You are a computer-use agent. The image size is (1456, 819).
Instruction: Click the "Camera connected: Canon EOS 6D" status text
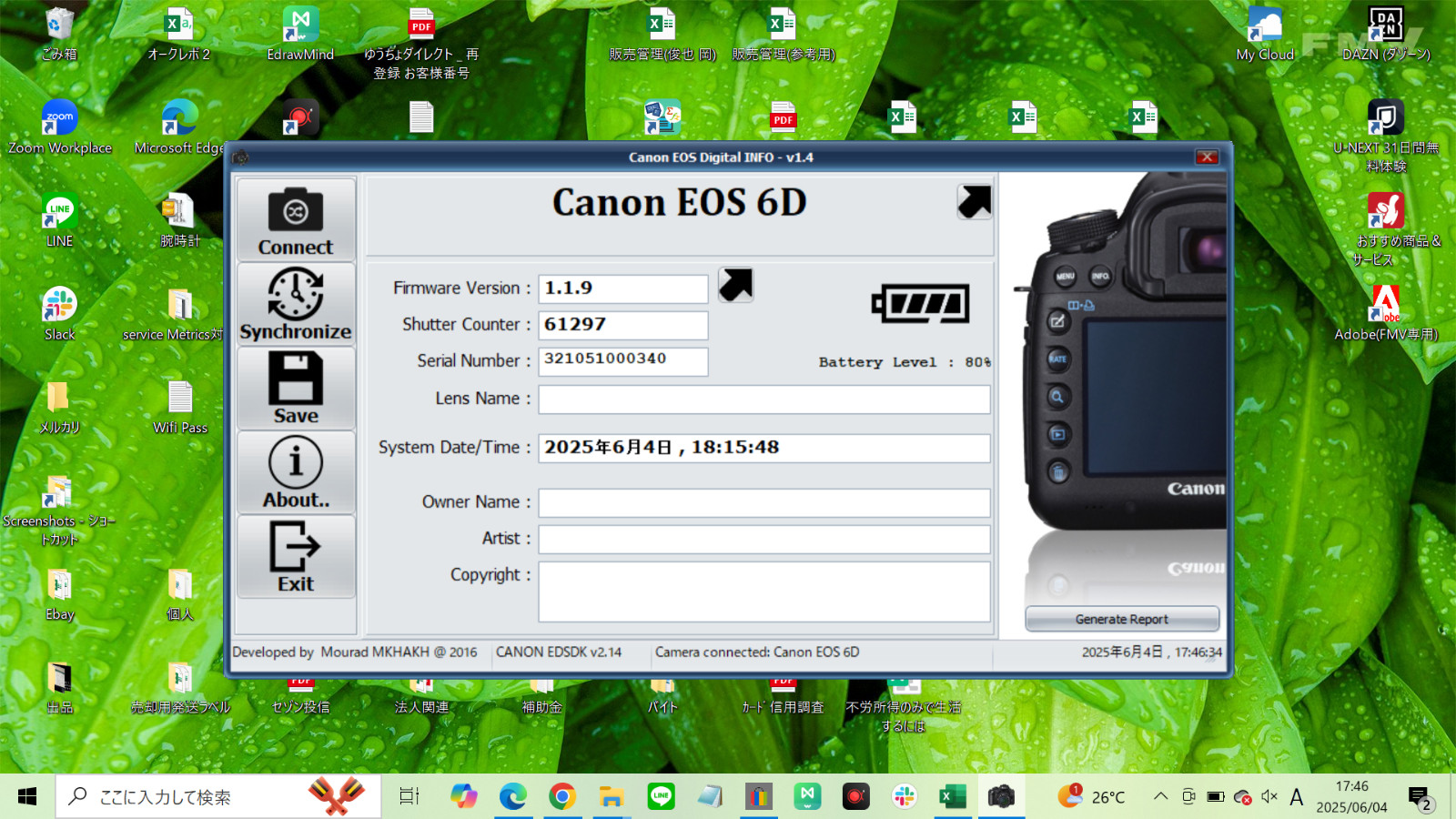pos(757,652)
